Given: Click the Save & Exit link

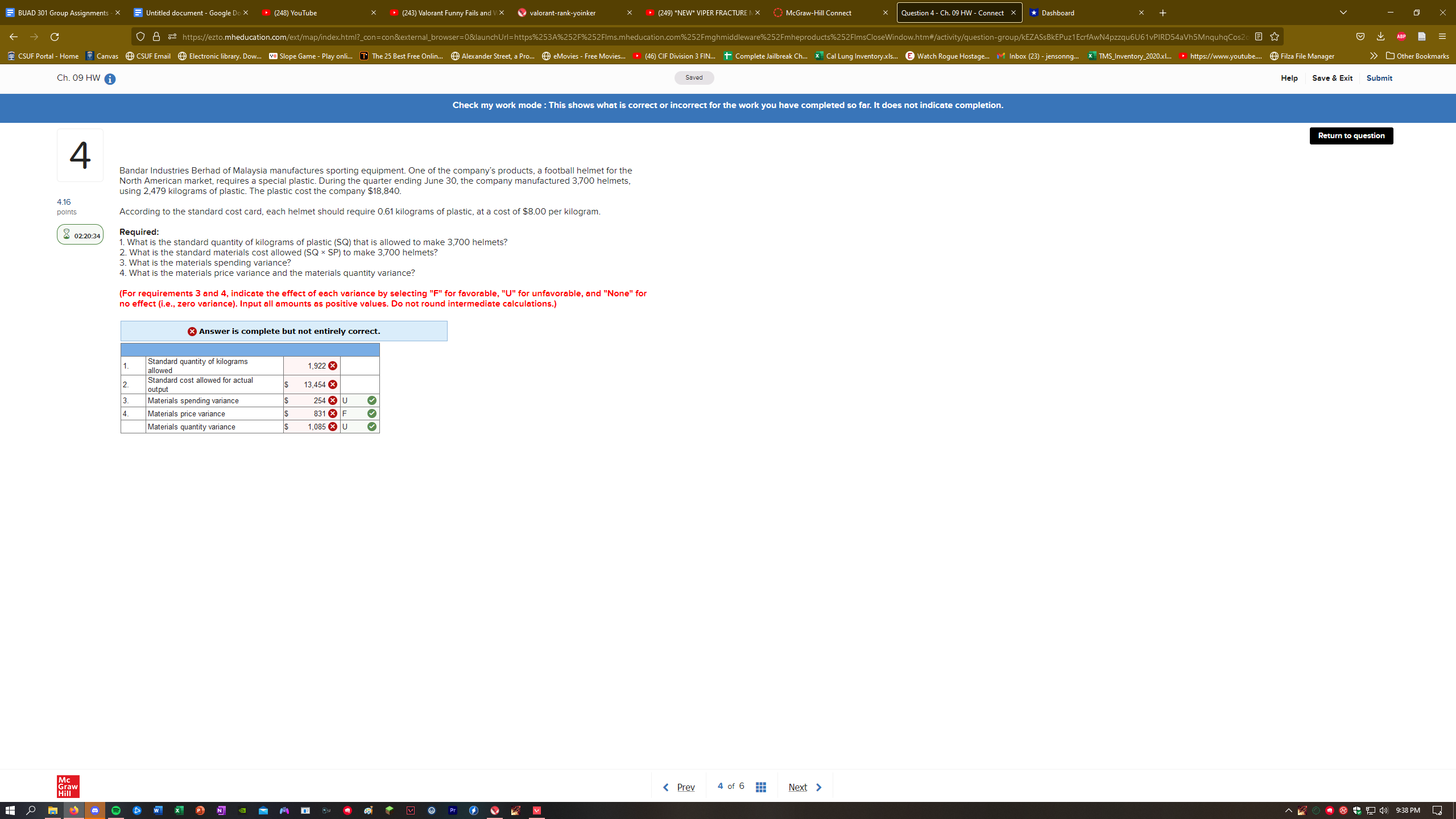Looking at the screenshot, I should (1332, 78).
